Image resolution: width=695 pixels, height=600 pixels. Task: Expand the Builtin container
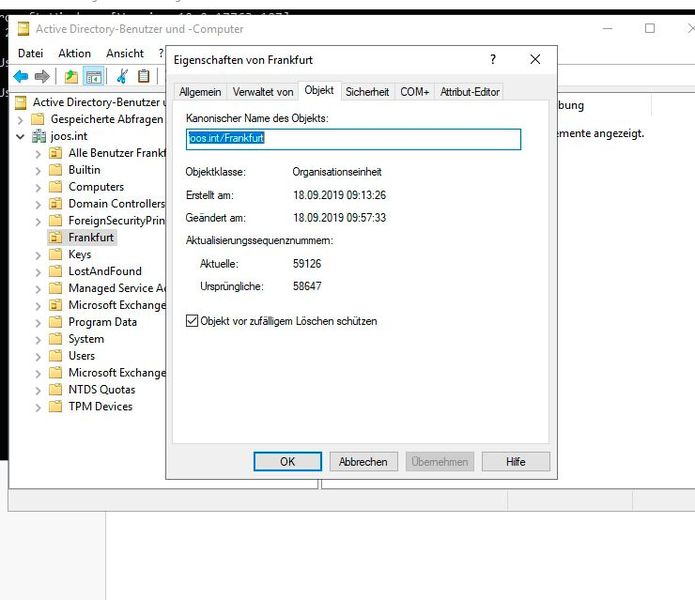click(x=38, y=170)
